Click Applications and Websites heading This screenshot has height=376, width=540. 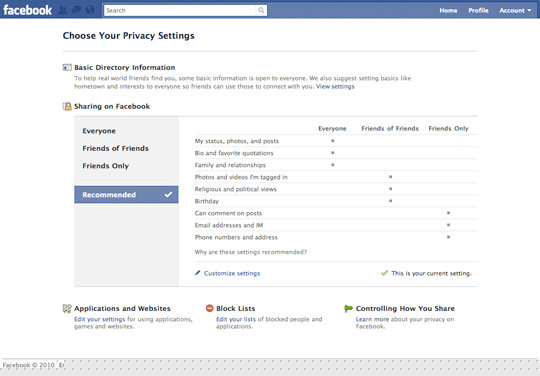click(x=122, y=309)
